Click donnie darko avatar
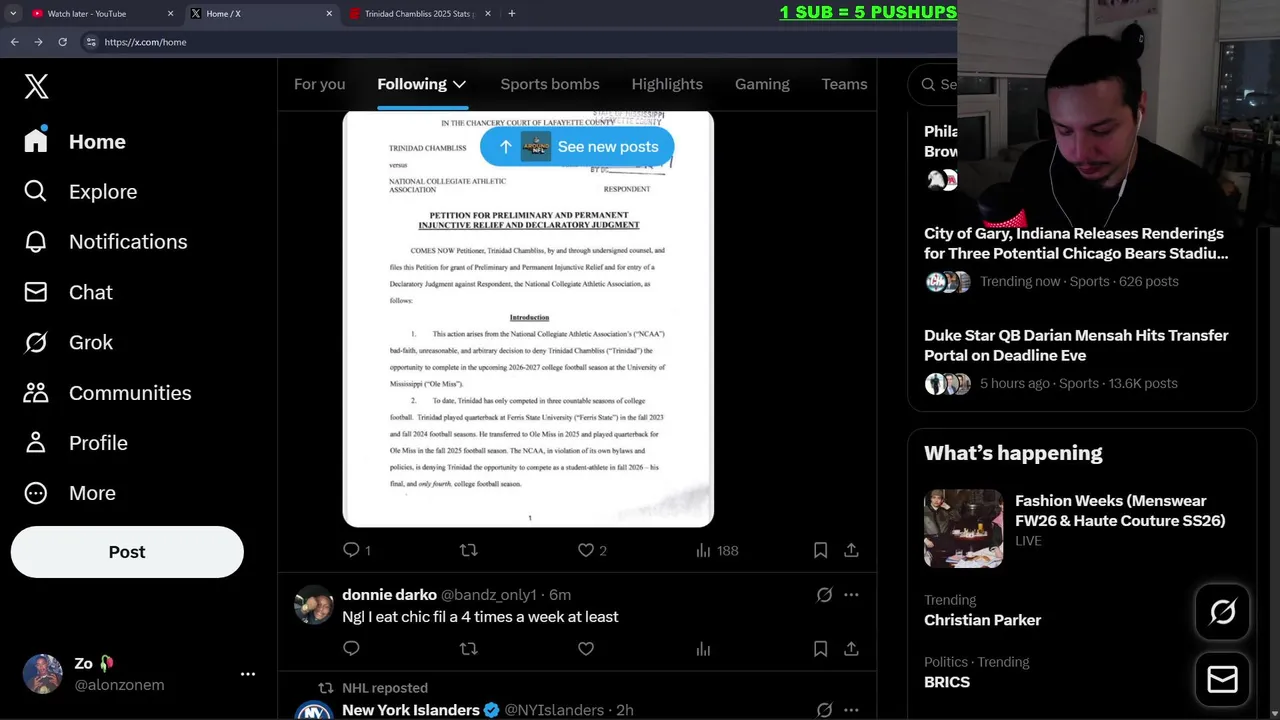This screenshot has width=1280, height=720. [314, 605]
